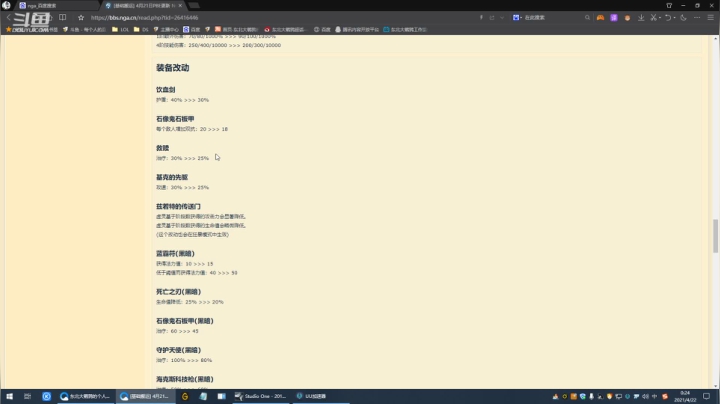
Task: Switch to the nga_百度搜索 tab
Action: pyautogui.click(x=57, y=6)
